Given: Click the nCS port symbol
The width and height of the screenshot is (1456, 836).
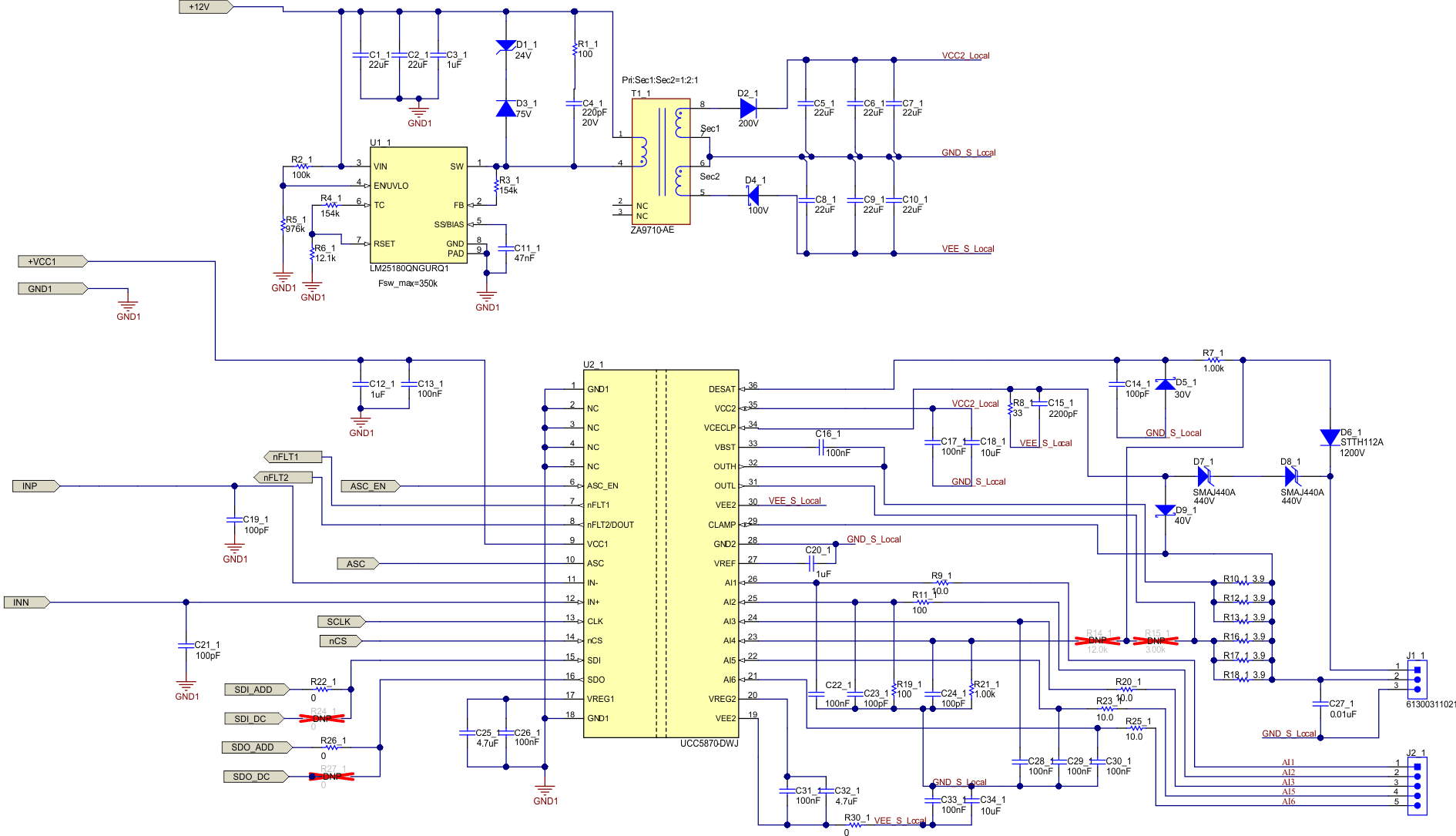Looking at the screenshot, I should click(x=341, y=641).
